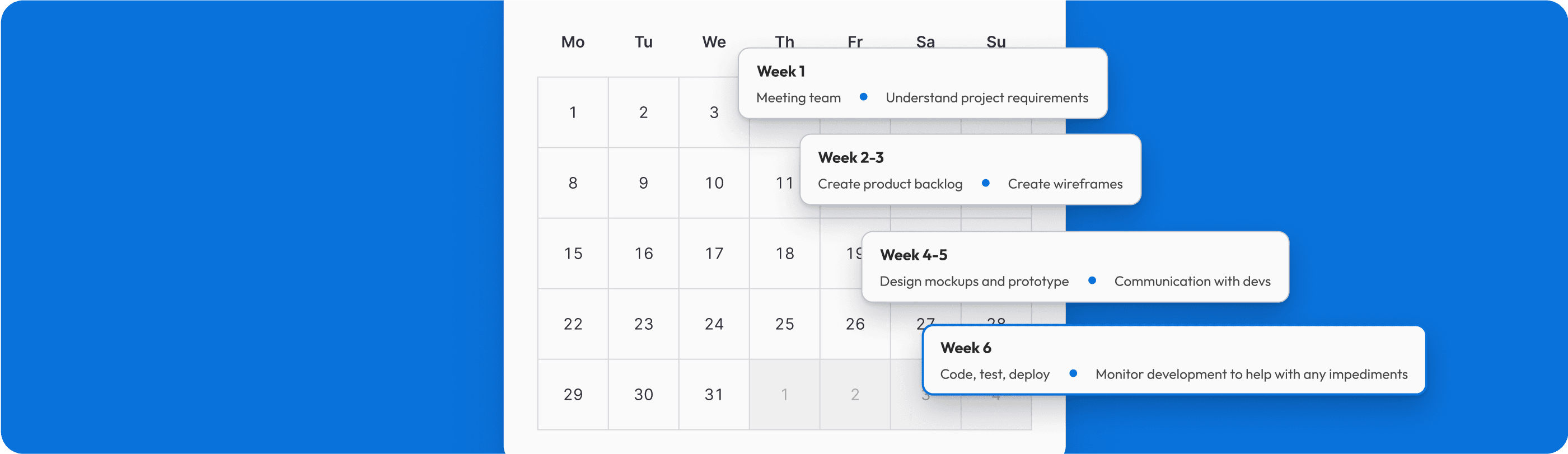
Task: Select date 31 in the last row
Action: [714, 395]
